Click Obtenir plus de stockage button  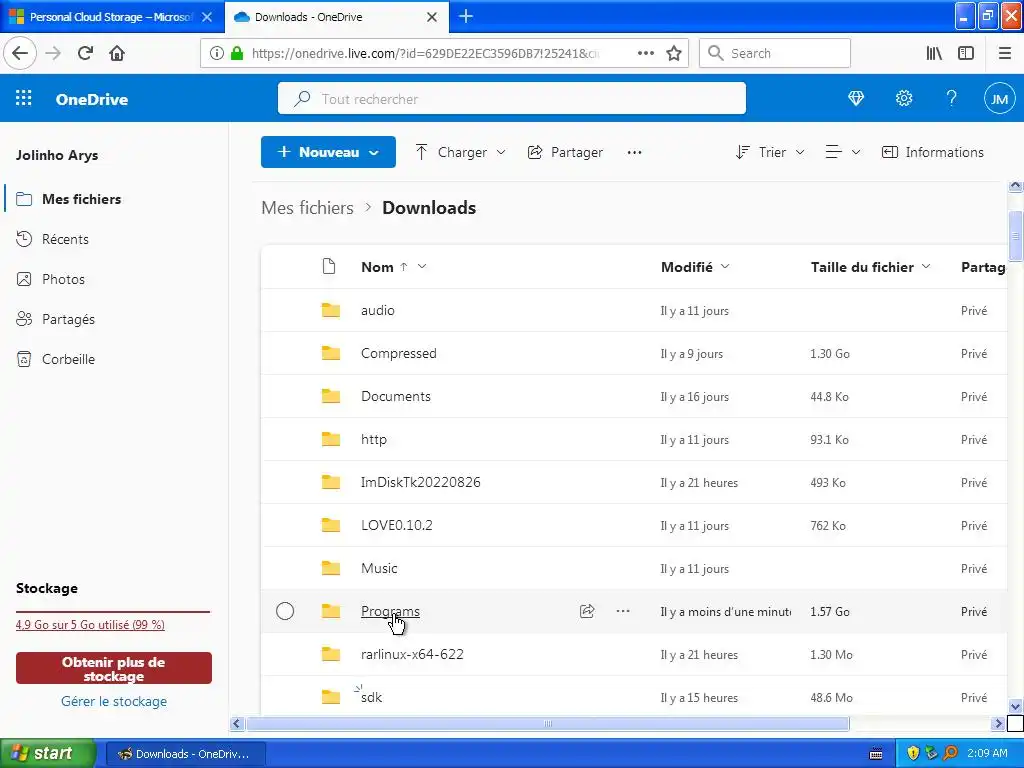[x=114, y=669]
